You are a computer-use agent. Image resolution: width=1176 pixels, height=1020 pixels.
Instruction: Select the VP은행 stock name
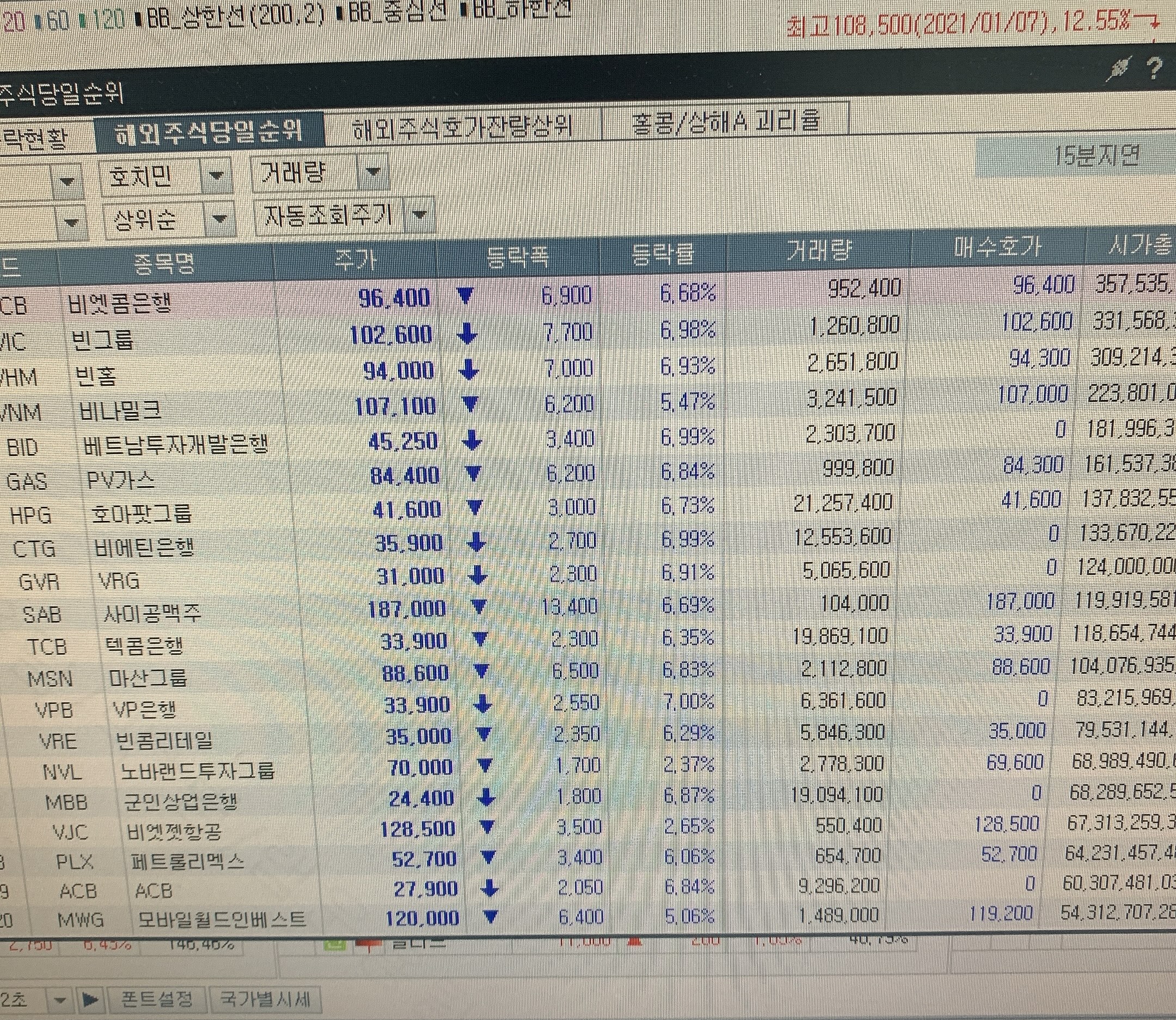[145, 709]
